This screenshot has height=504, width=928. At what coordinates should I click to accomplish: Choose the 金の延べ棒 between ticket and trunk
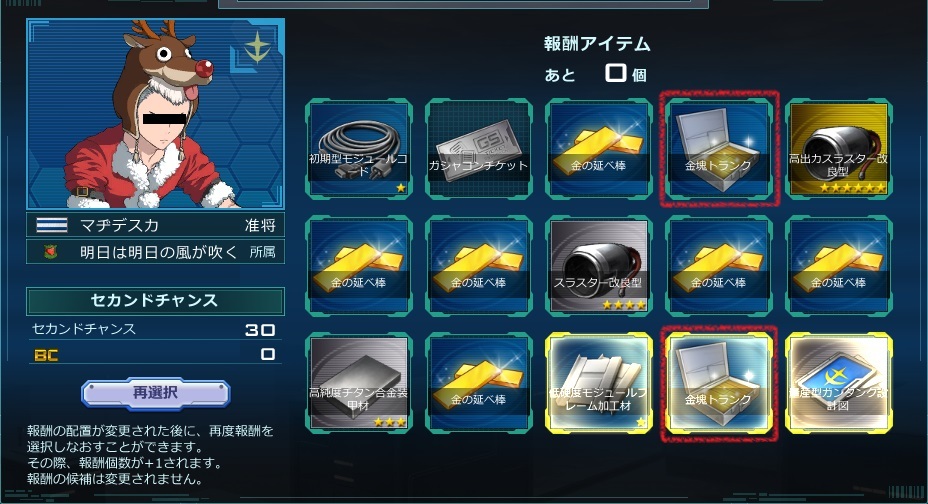(x=598, y=148)
